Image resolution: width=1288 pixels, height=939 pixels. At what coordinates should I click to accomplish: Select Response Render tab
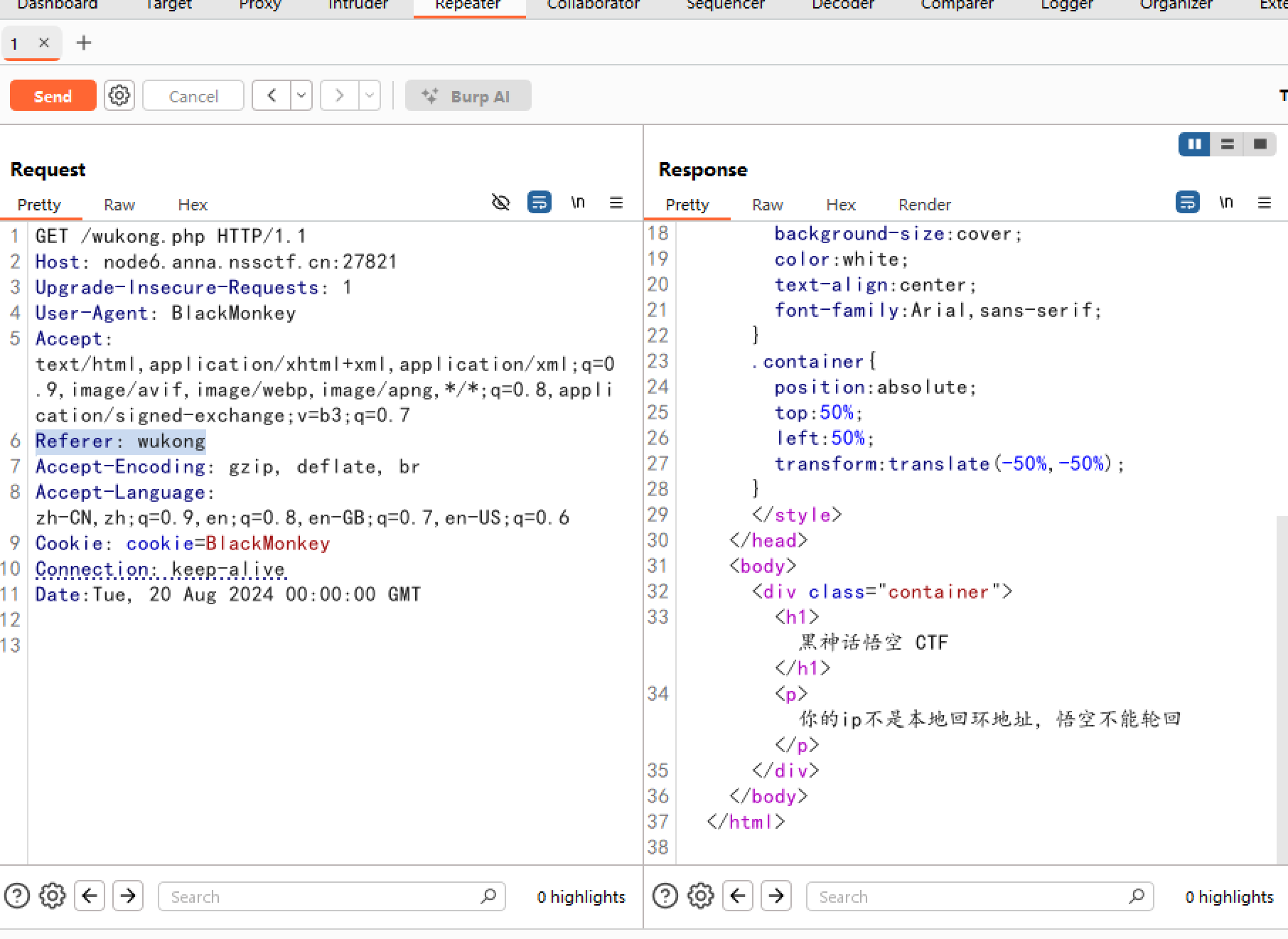[925, 205]
